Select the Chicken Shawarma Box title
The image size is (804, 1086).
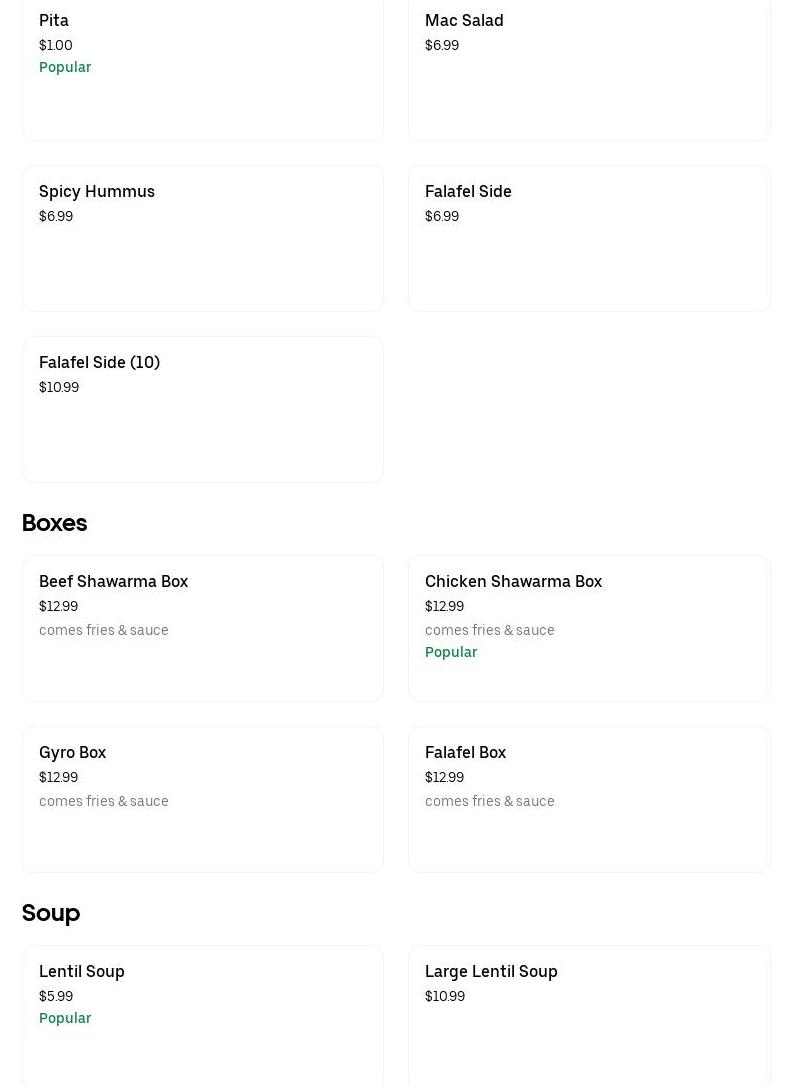[513, 582]
